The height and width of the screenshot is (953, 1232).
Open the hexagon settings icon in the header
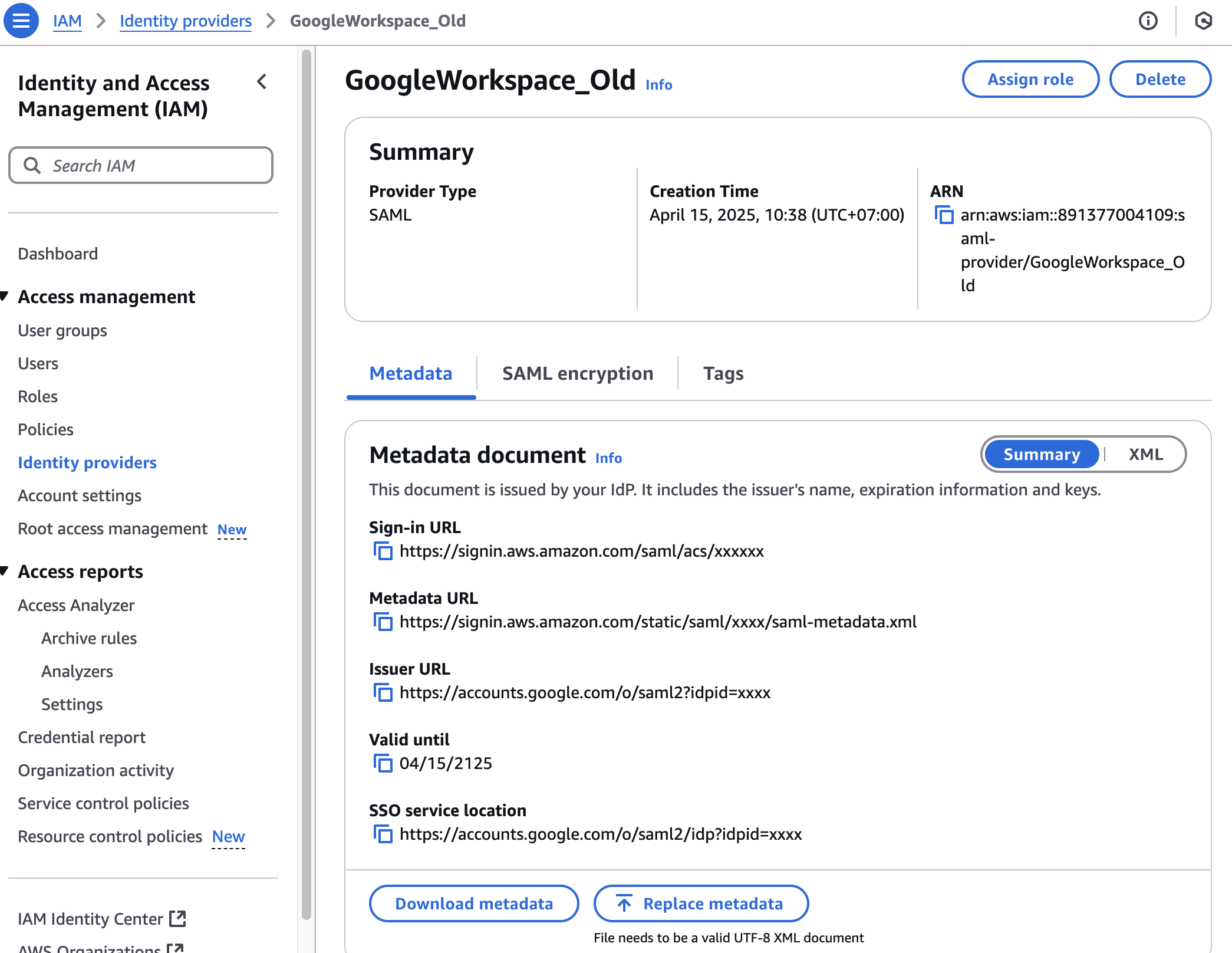(x=1203, y=21)
